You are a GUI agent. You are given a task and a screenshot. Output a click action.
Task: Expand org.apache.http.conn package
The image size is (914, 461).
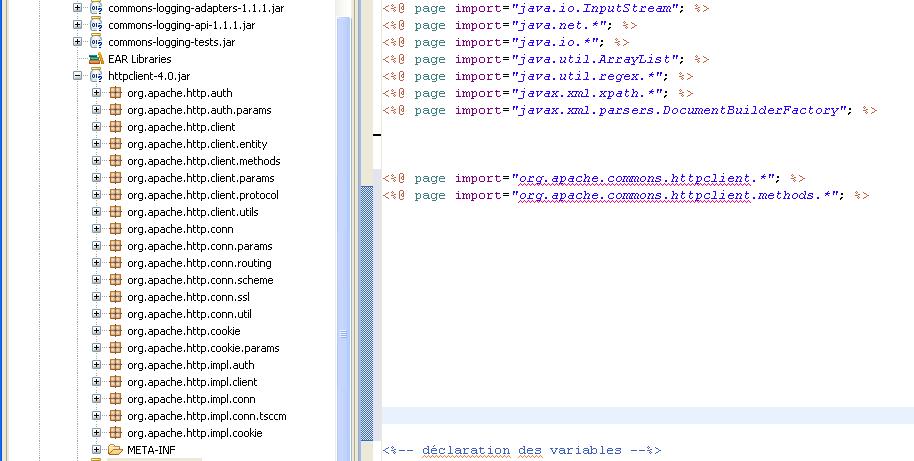click(x=96, y=228)
